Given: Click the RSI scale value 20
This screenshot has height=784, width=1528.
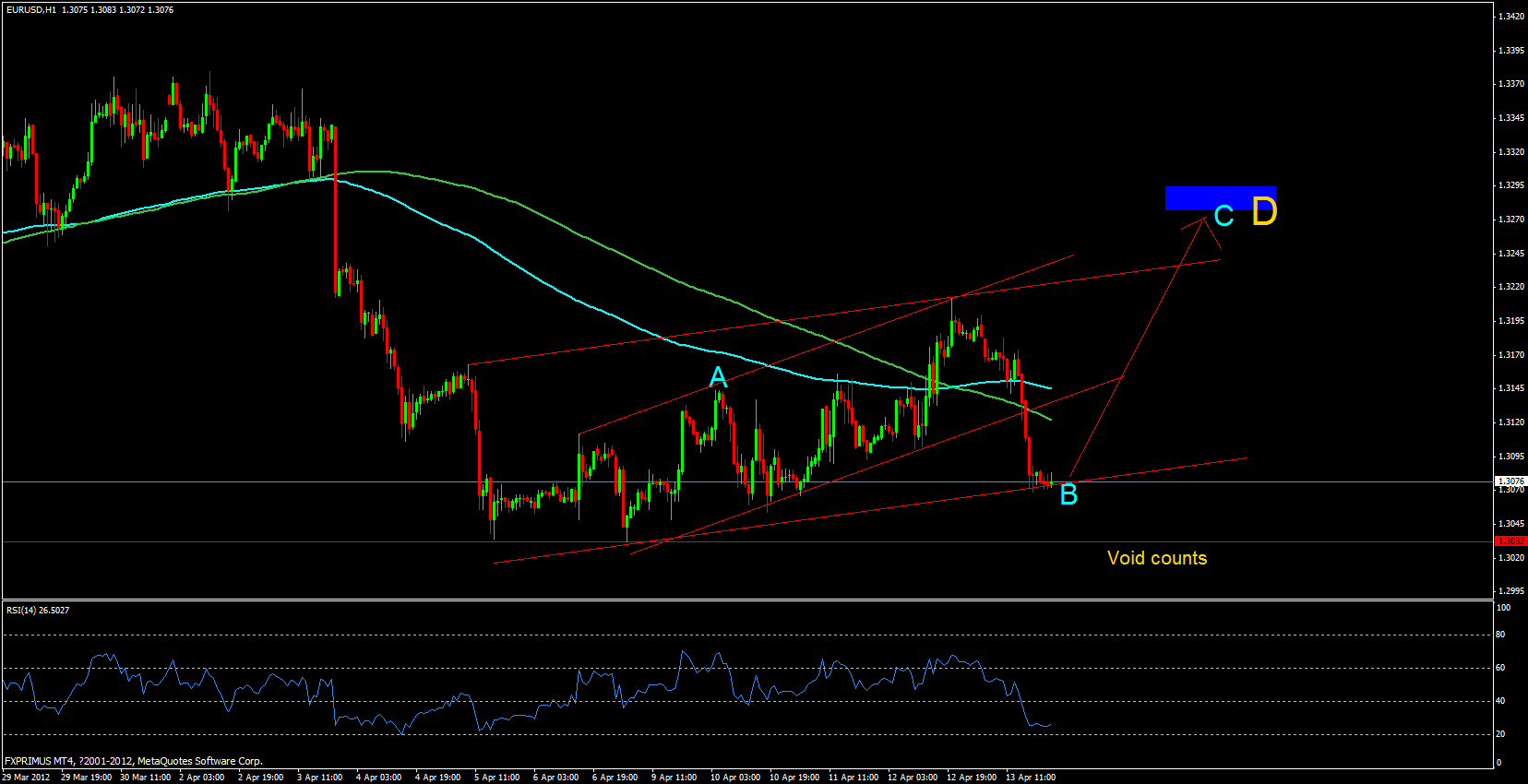Looking at the screenshot, I should [x=1500, y=734].
